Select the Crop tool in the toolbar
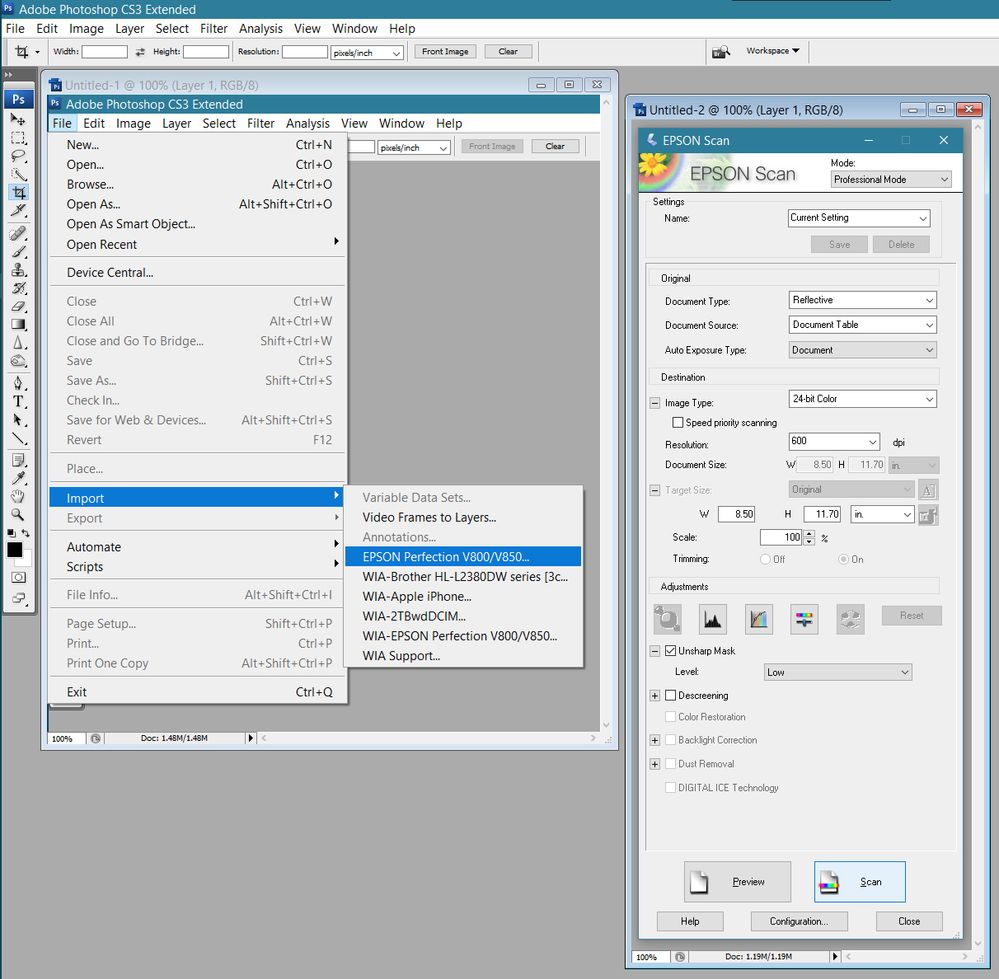The image size is (999, 979). click(16, 192)
